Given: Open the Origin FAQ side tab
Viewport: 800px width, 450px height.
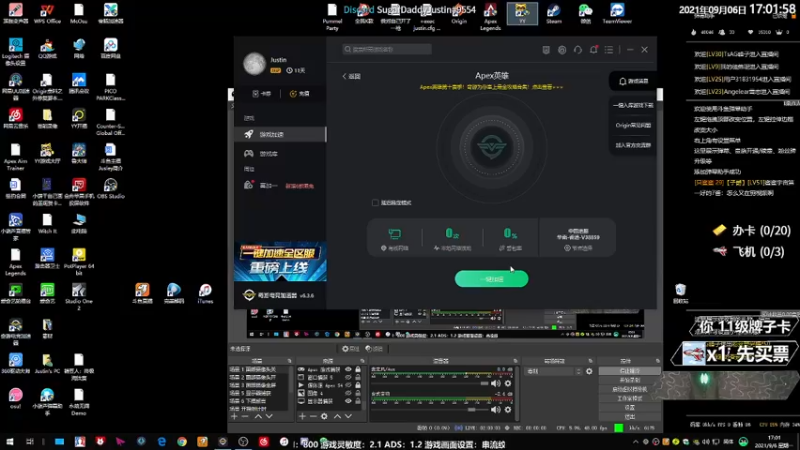Looking at the screenshot, I should [x=633, y=125].
